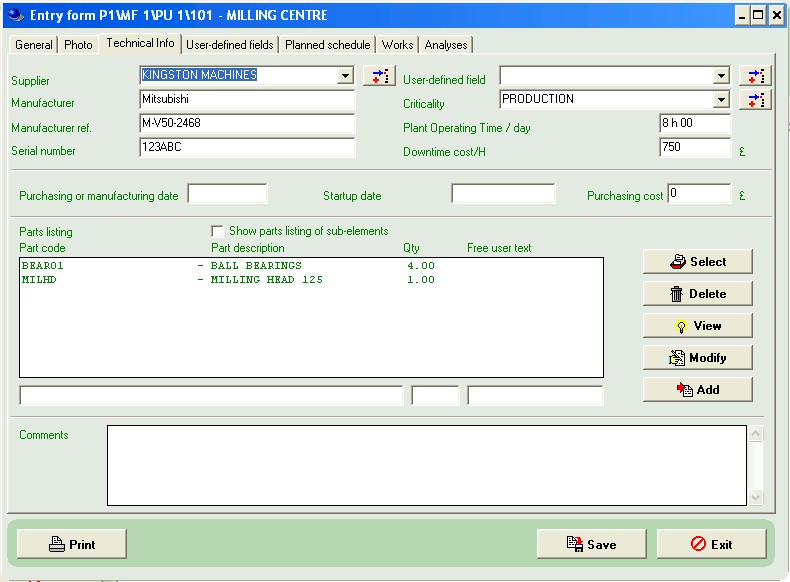Click the Select parts button
The width and height of the screenshot is (790, 582).
click(x=698, y=262)
